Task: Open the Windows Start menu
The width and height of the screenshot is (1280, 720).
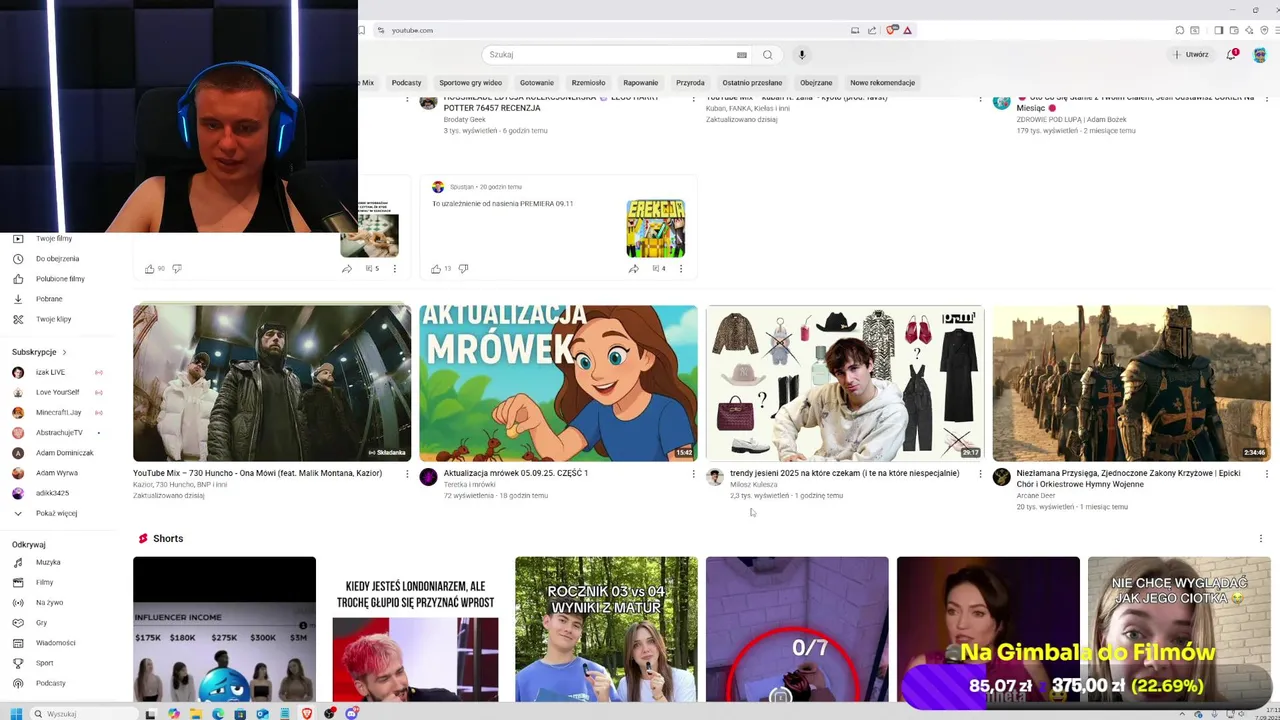Action: [16, 713]
